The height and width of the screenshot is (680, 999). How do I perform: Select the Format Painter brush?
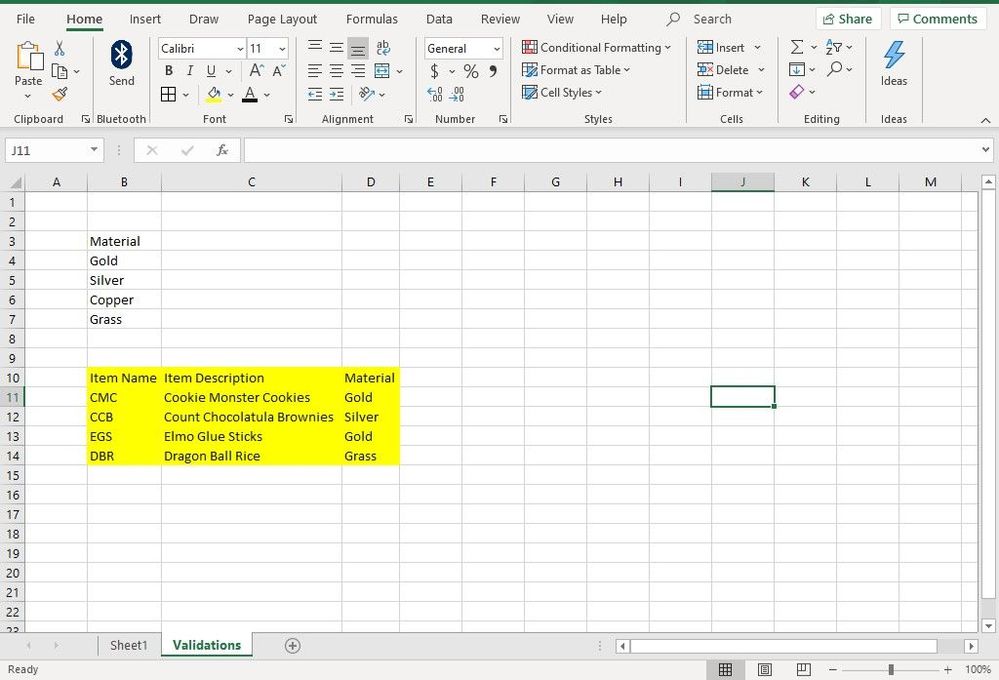tap(60, 94)
